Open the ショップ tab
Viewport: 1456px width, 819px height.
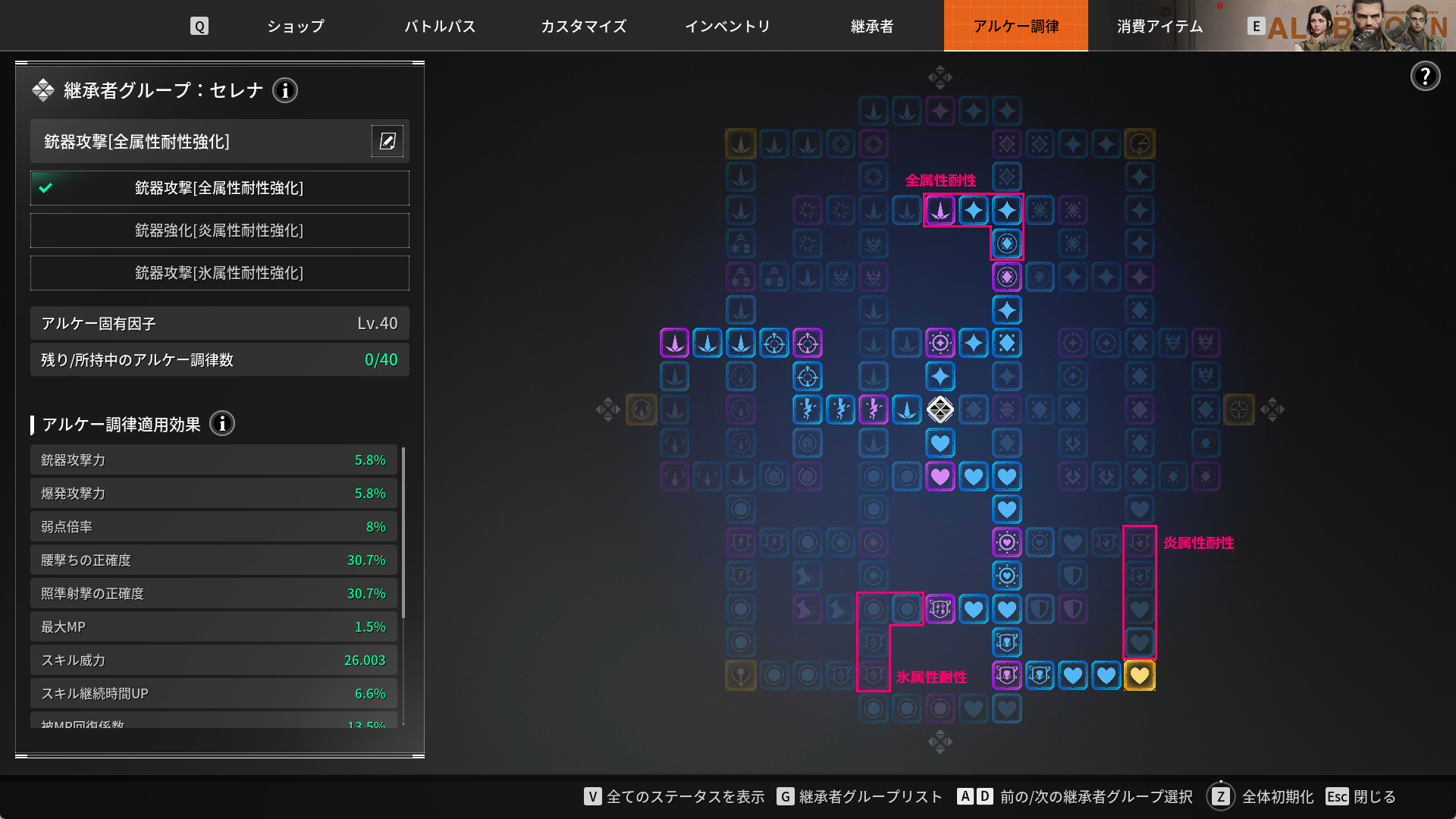coord(296,27)
